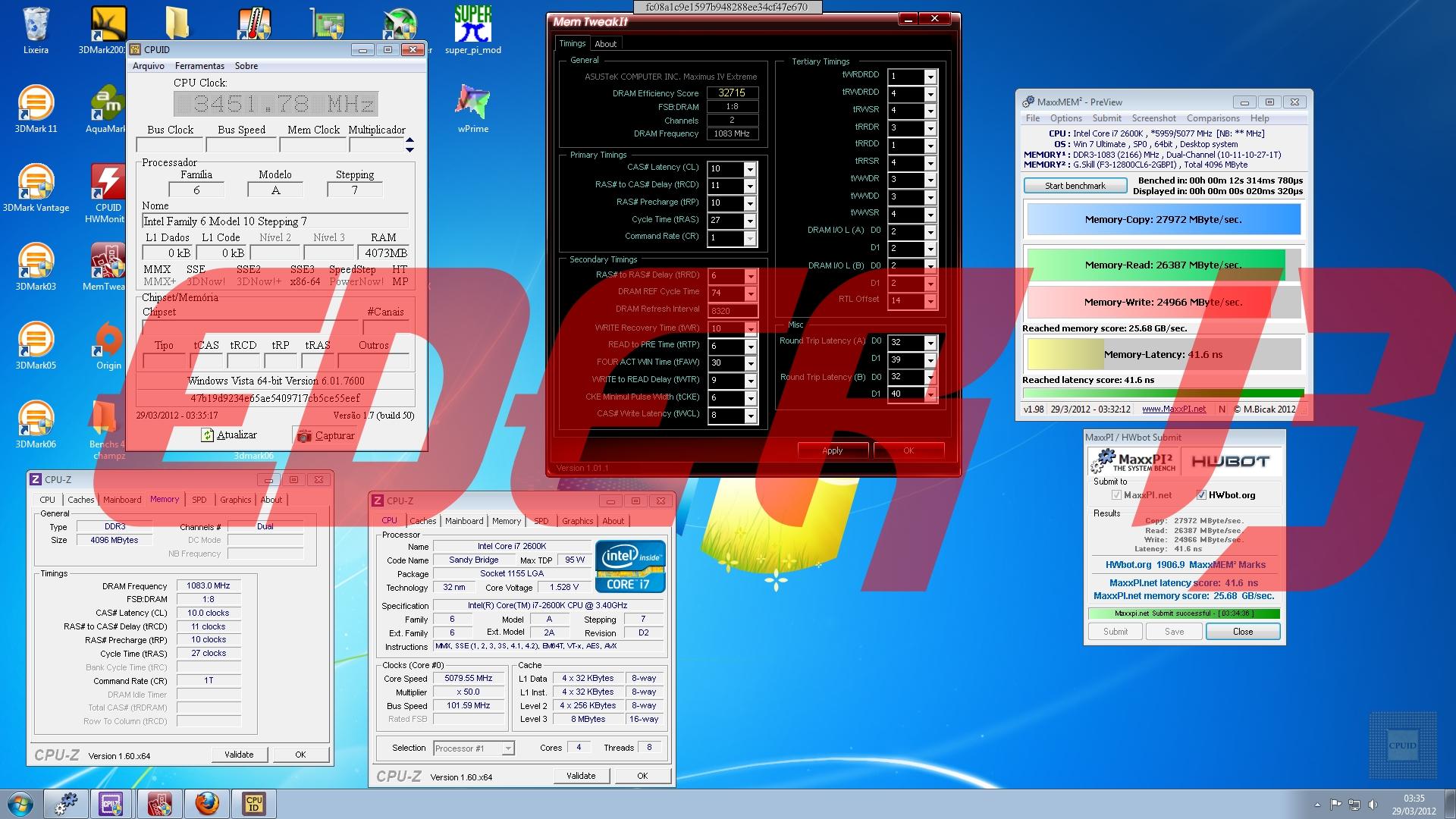Open Processor #1 selection dropdown in CPU-Z
1456x819 pixels.
click(x=508, y=748)
